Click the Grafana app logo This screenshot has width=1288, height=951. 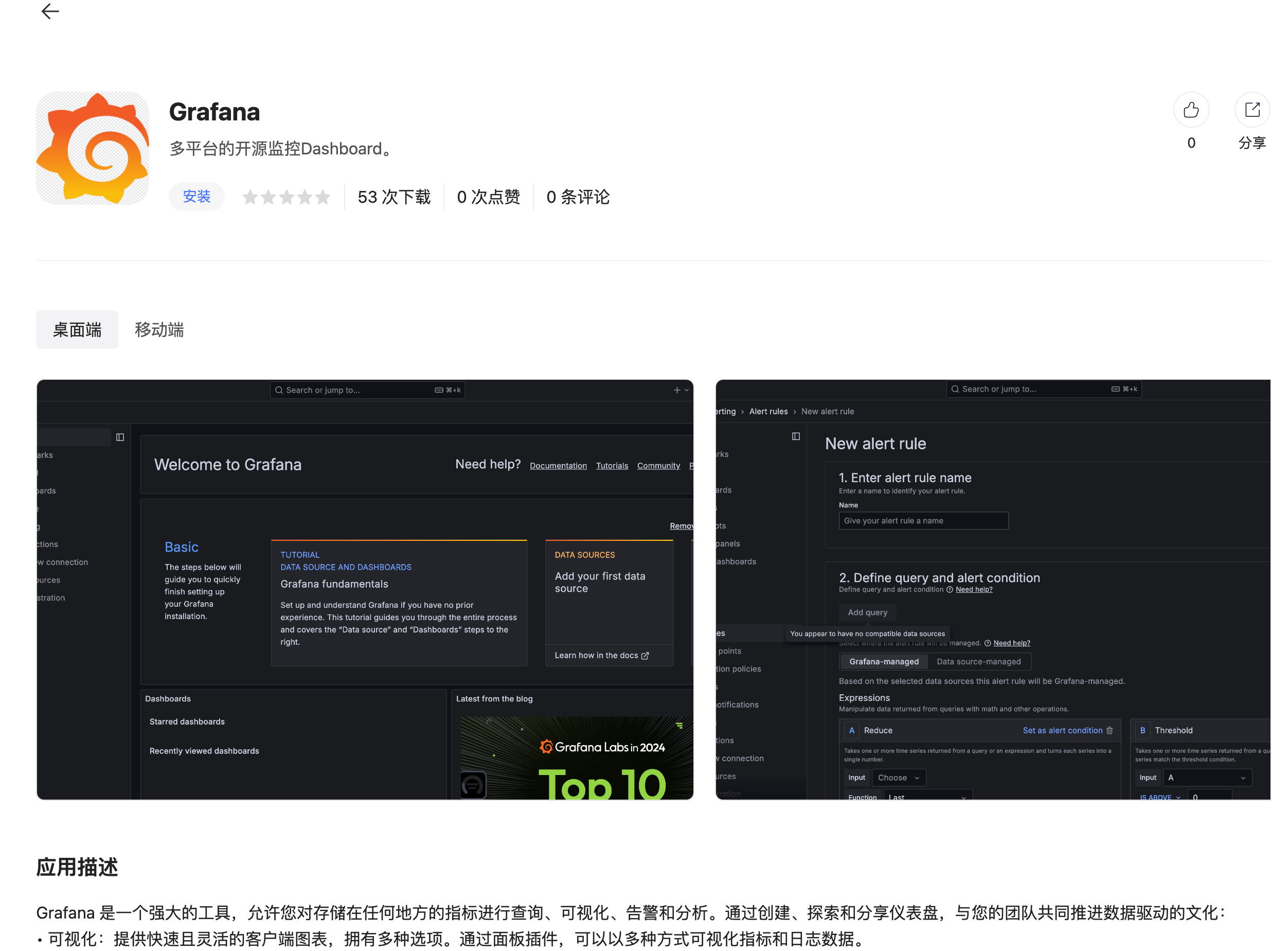pos(93,149)
